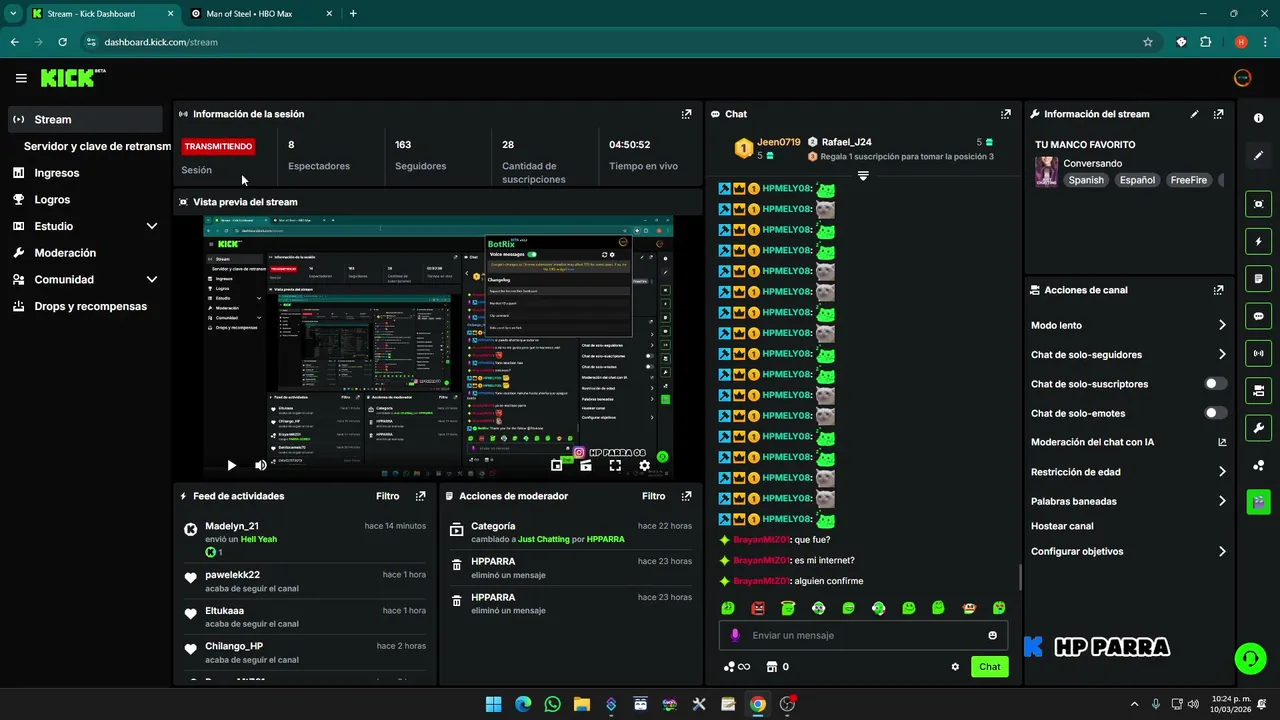1280x720 pixels.
Task: Pop out the Acciones de canal panel
Action: click(1218, 290)
